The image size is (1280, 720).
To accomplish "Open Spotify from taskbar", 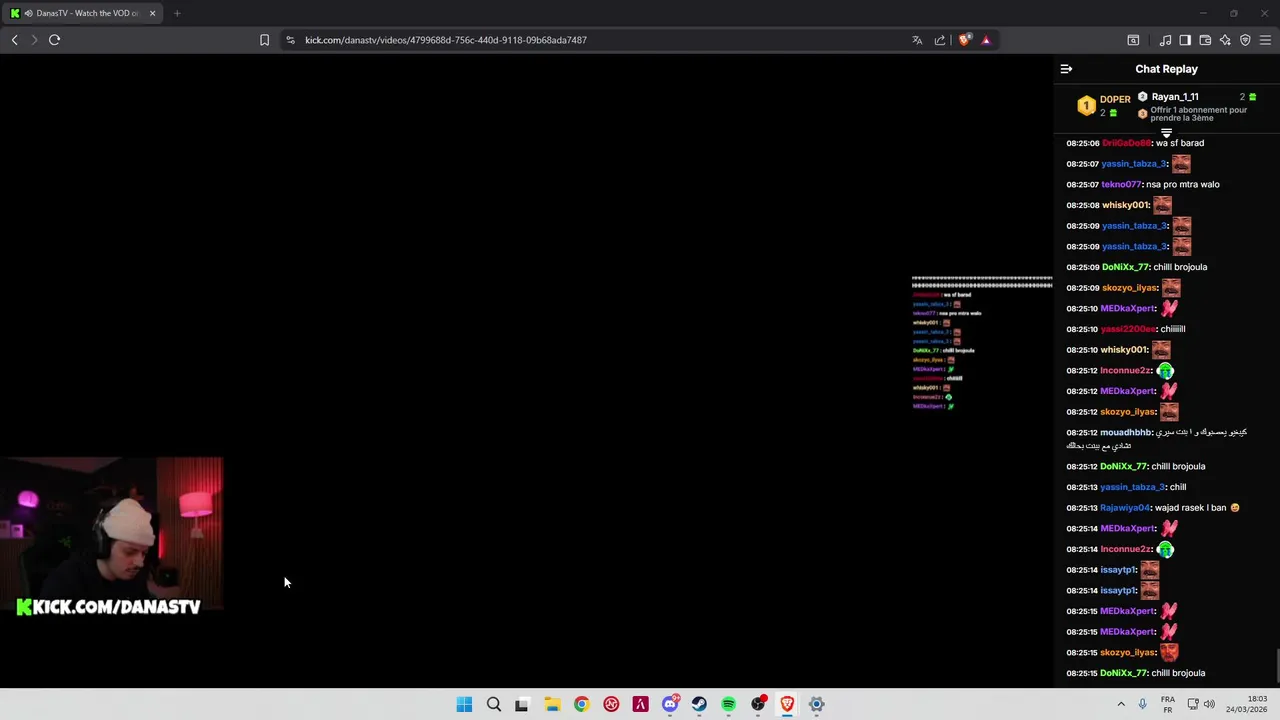I will pos(728,704).
